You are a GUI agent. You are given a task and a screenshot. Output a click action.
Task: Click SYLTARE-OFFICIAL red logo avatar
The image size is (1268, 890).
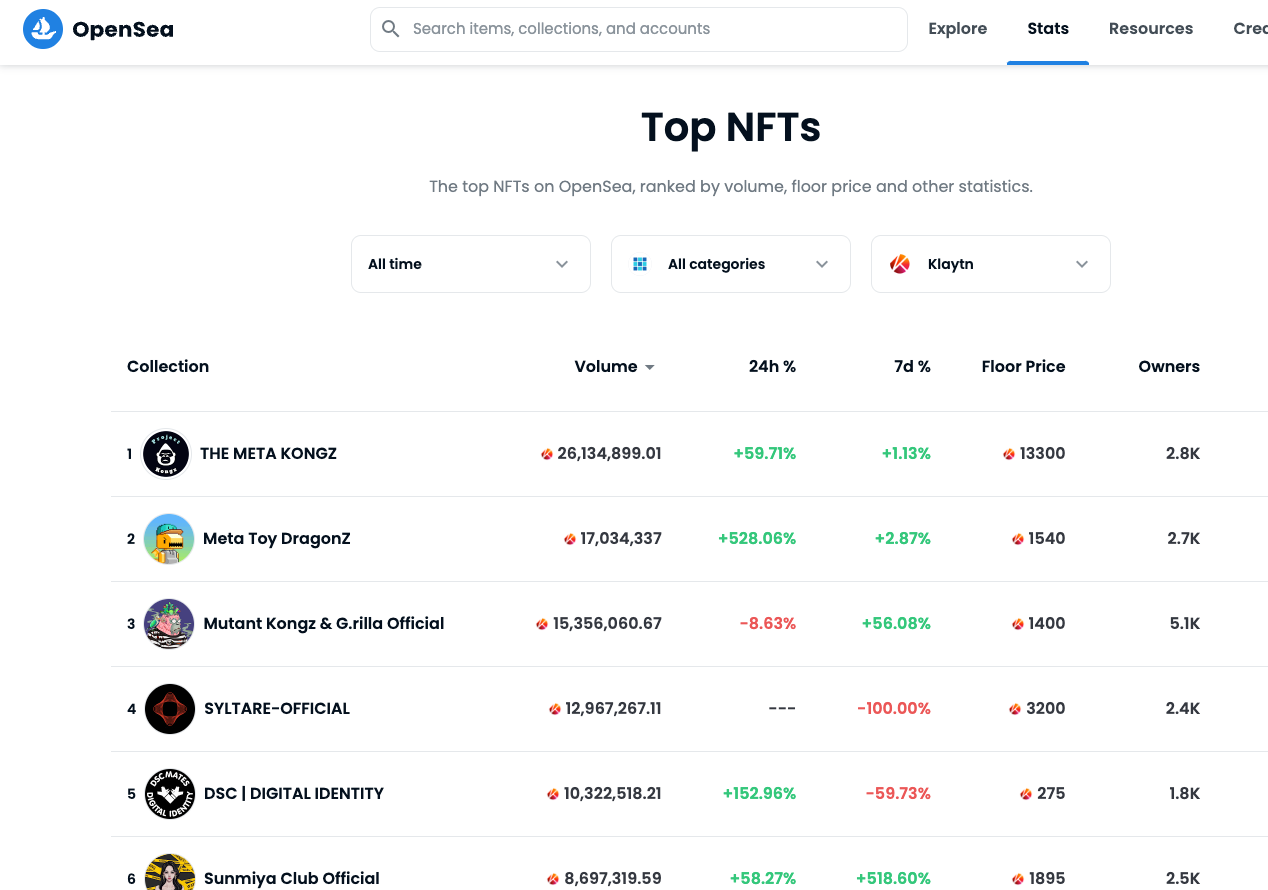click(169, 709)
